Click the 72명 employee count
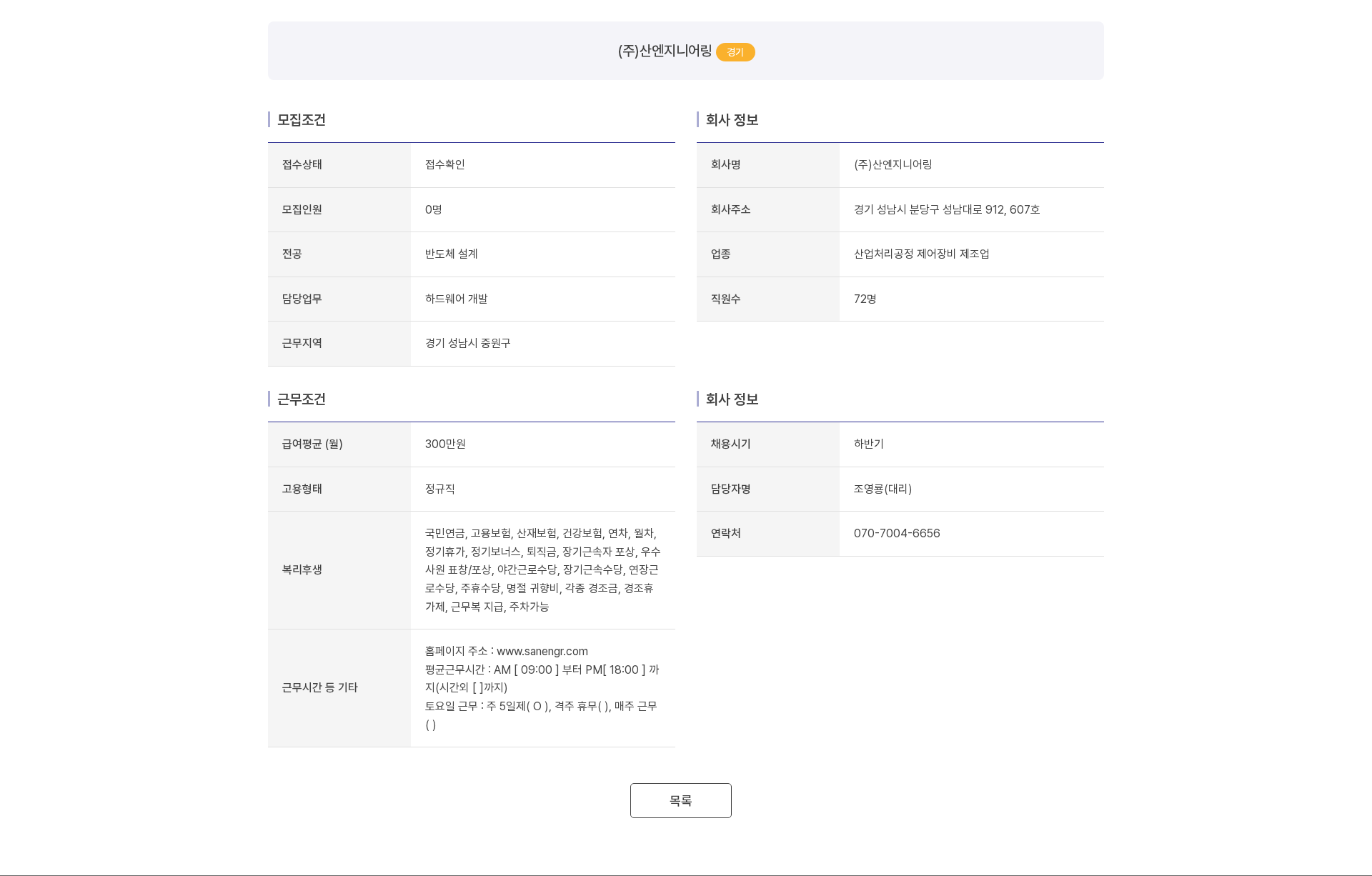This screenshot has width=1372, height=876. [x=865, y=299]
